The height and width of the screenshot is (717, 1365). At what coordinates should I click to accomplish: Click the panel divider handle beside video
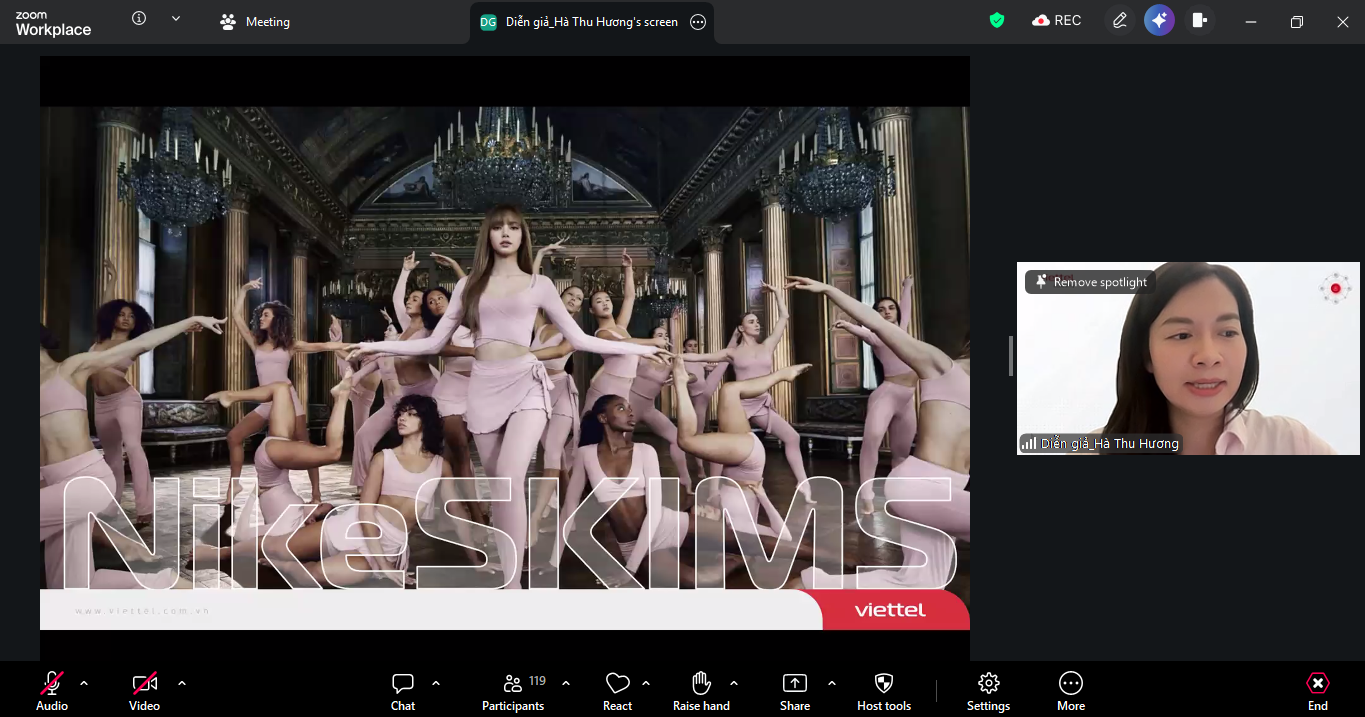click(1010, 356)
